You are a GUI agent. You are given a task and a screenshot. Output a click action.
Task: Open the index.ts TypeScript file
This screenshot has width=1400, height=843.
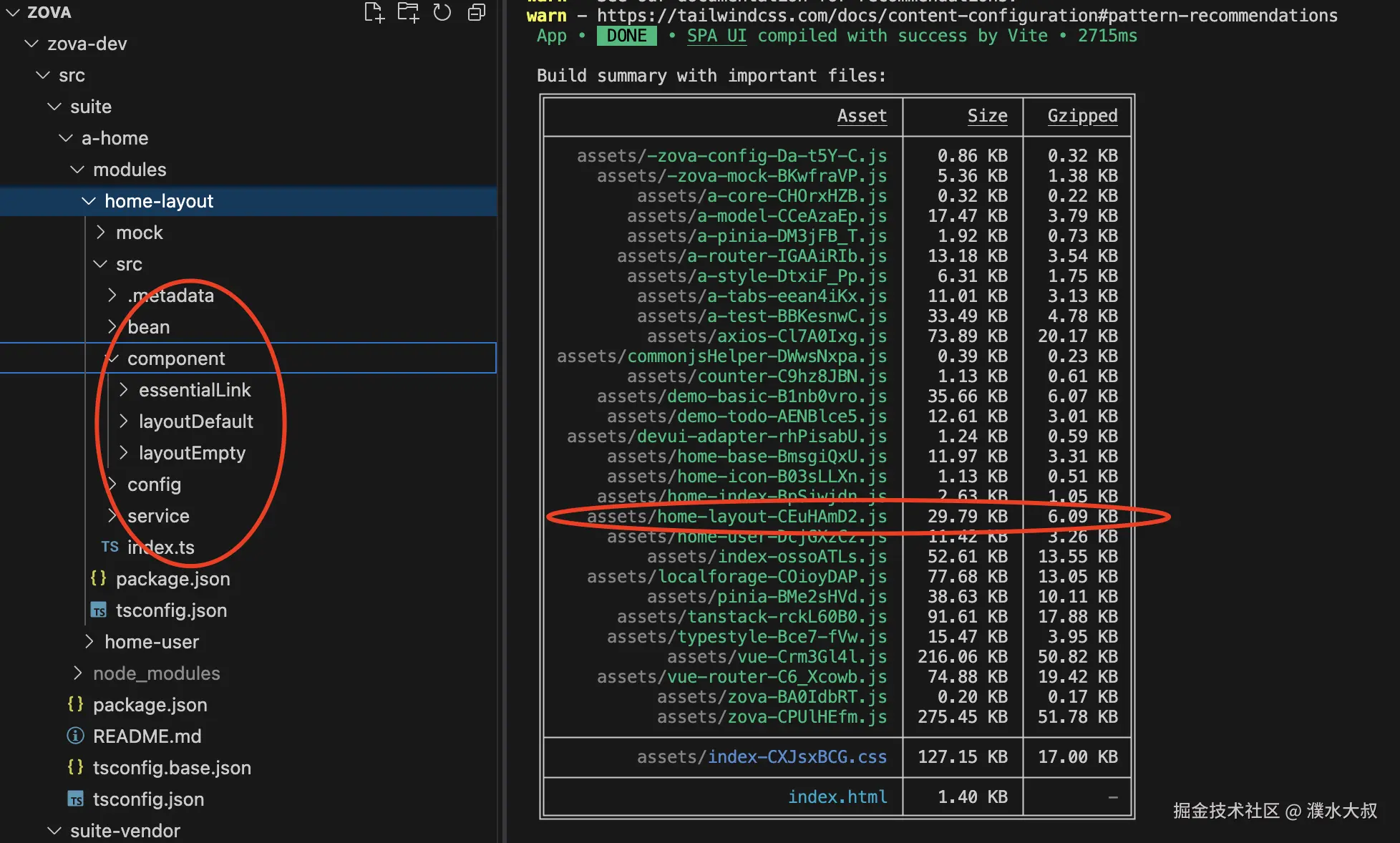pyautogui.click(x=160, y=547)
